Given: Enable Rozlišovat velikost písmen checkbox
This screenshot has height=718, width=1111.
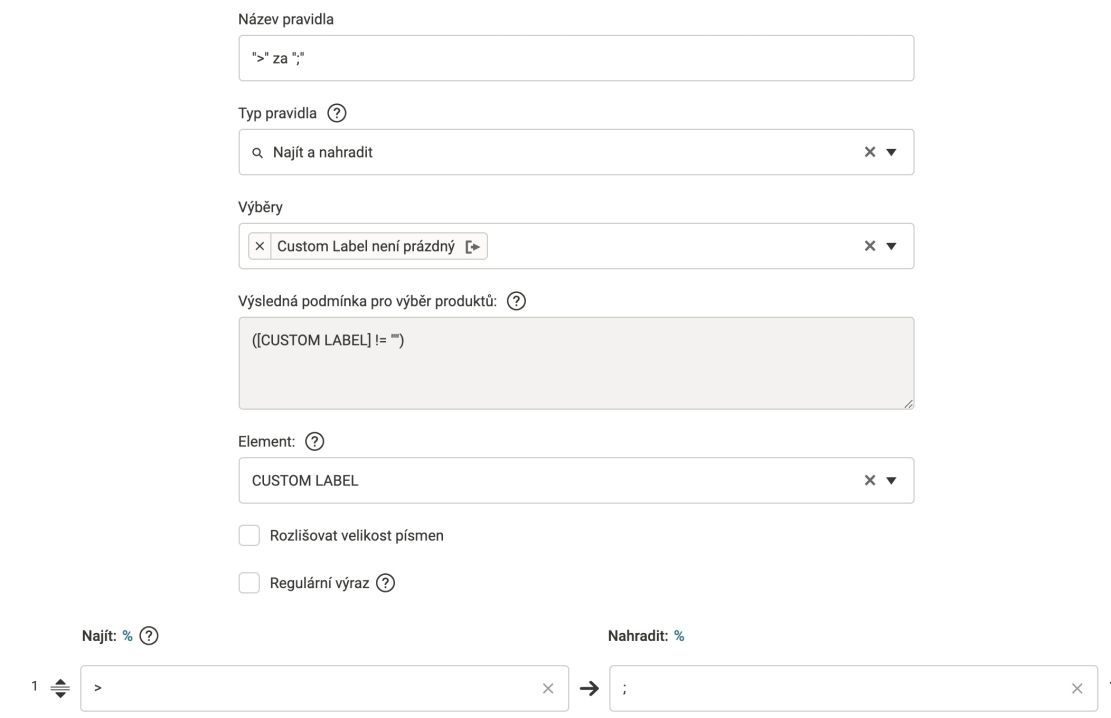Looking at the screenshot, I should tap(249, 535).
